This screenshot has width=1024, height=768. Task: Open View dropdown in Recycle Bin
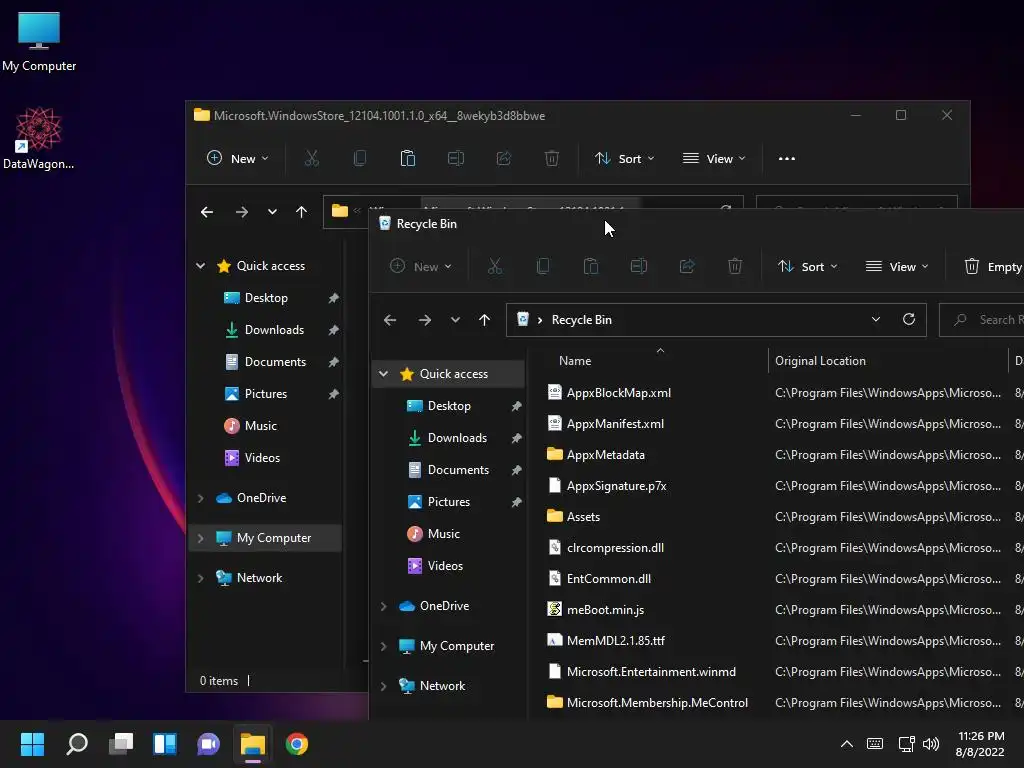click(897, 266)
